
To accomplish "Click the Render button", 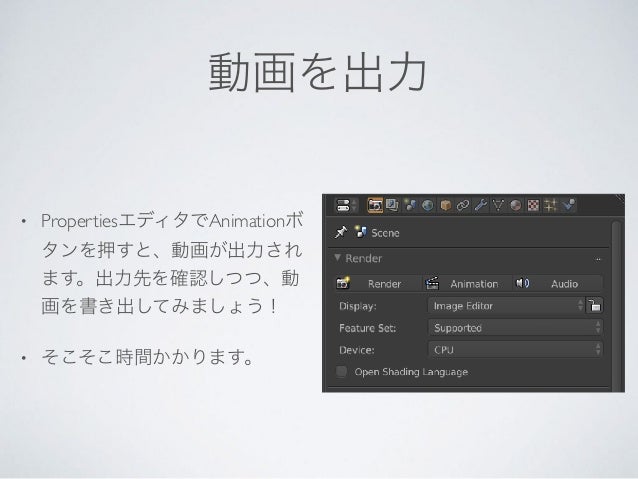I will 378,284.
